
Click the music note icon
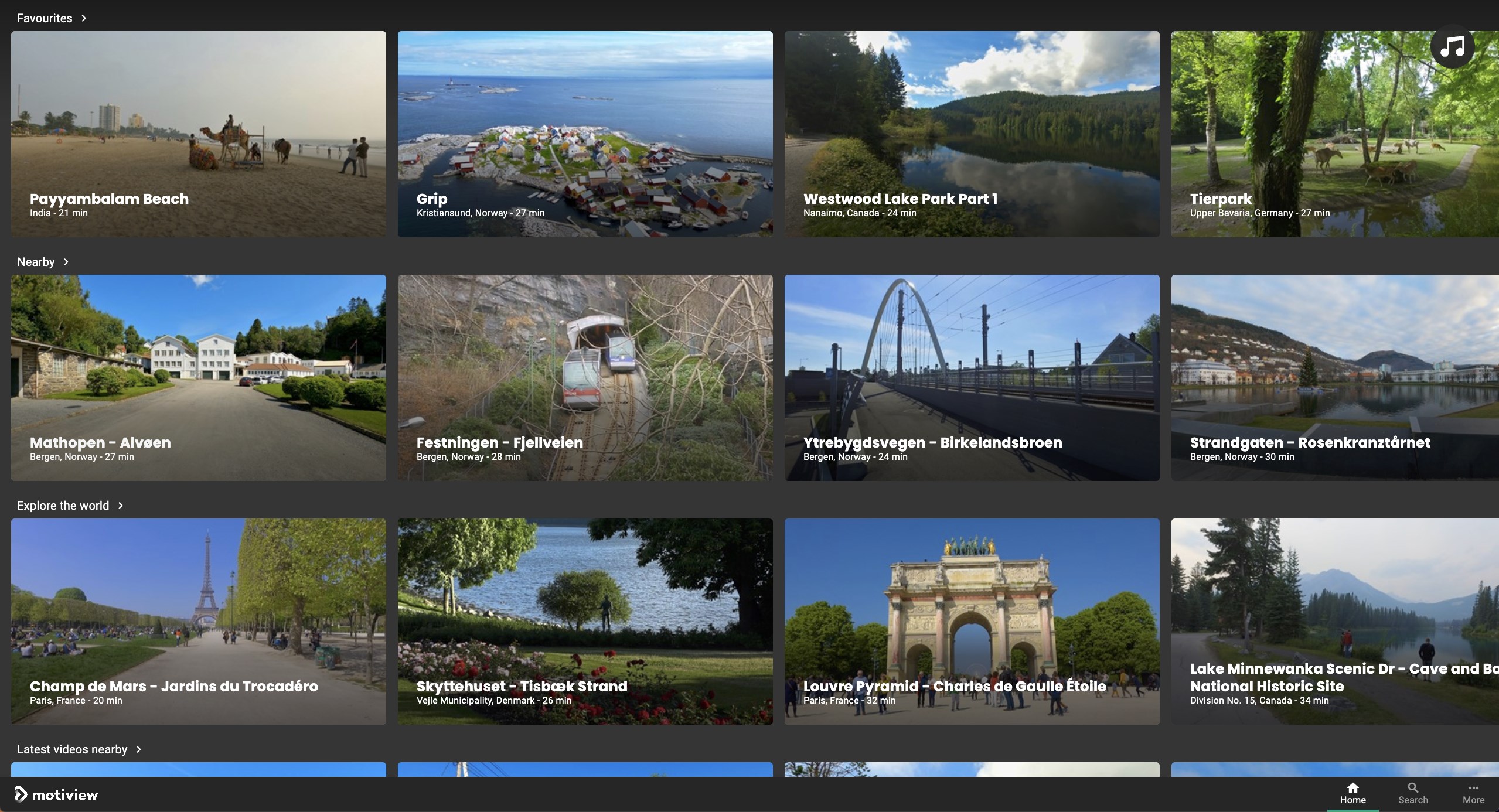coord(1452,47)
